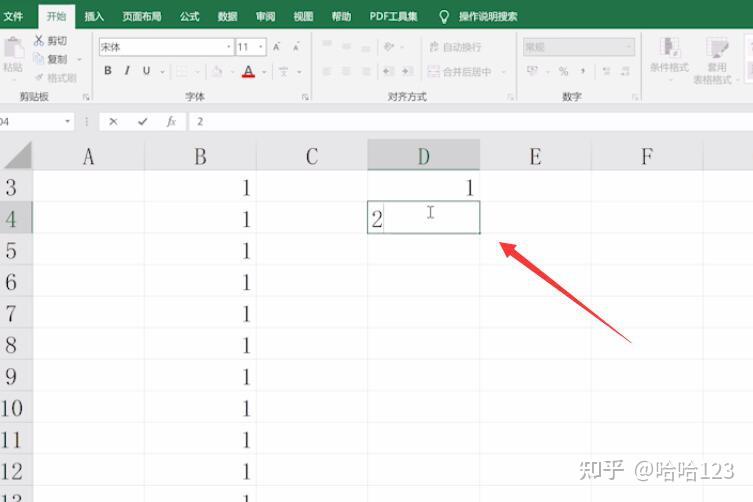Click the Cut (剪切) scissors button
753x502 pixels.
pyautogui.click(x=50, y=41)
